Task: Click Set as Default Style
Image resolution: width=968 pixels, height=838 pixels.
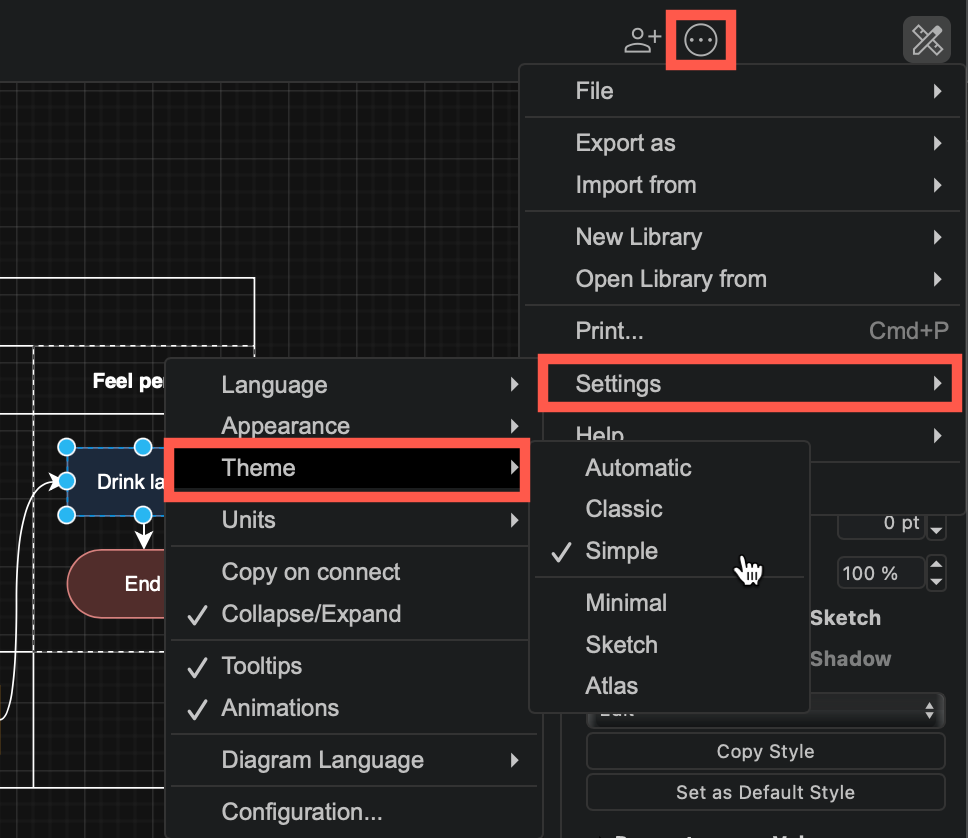Action: [765, 792]
